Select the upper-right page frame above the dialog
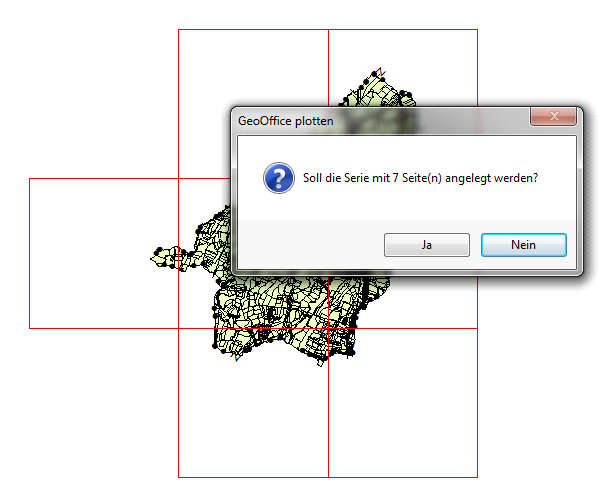The image size is (598, 489). 403,68
